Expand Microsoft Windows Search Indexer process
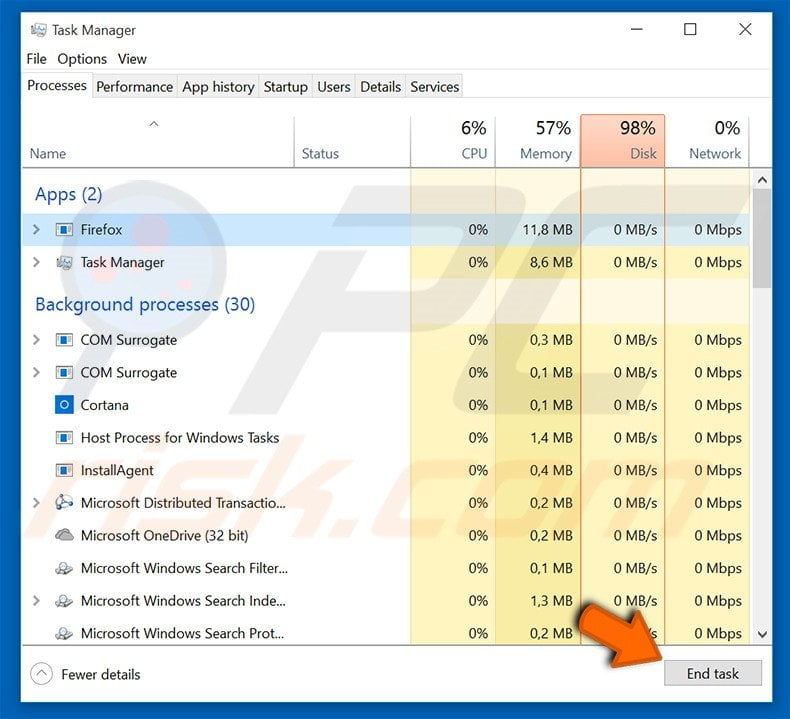Image resolution: width=790 pixels, height=719 pixels. pyautogui.click(x=36, y=601)
